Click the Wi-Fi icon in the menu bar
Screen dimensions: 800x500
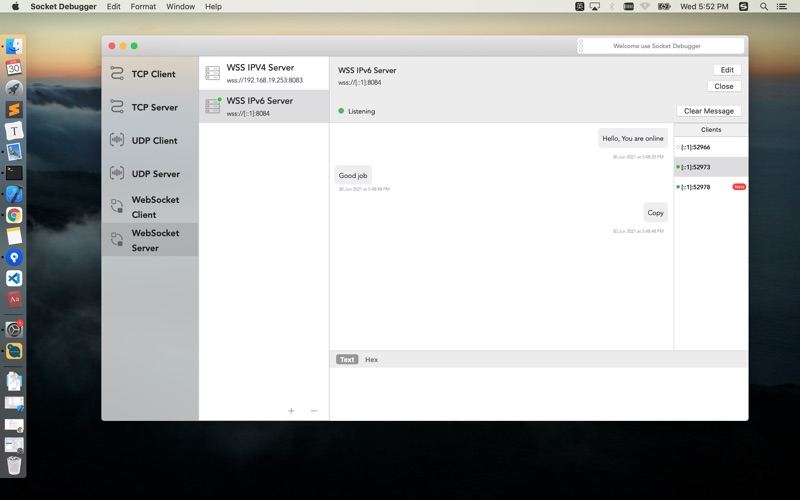(645, 7)
